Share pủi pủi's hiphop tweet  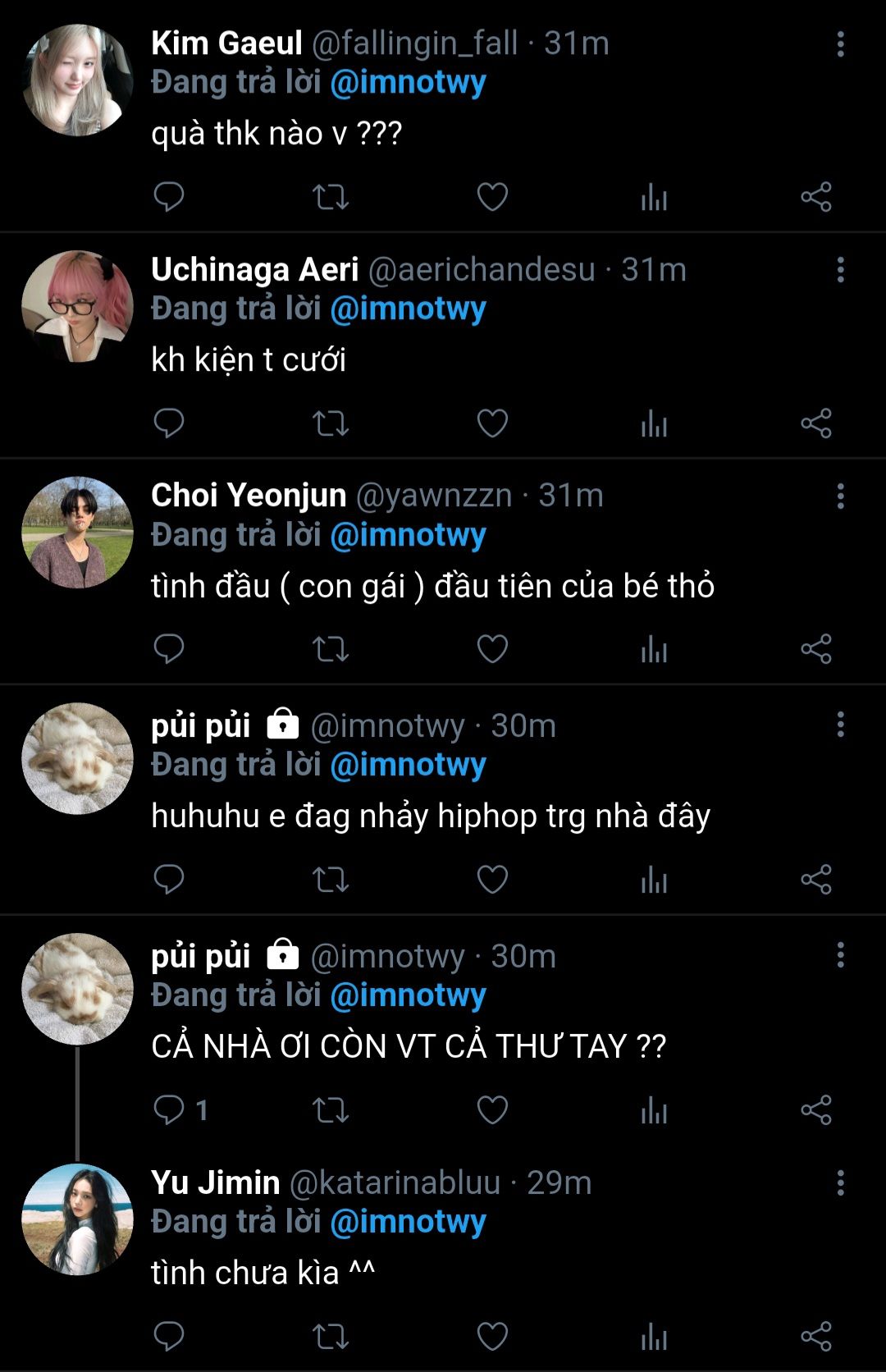click(x=816, y=879)
